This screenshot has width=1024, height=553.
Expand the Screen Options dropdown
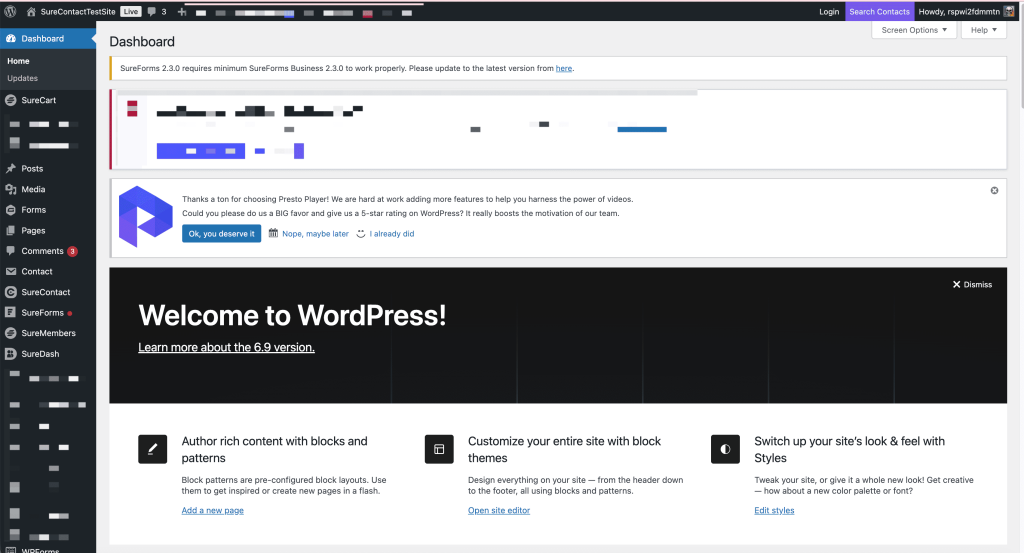tap(914, 30)
